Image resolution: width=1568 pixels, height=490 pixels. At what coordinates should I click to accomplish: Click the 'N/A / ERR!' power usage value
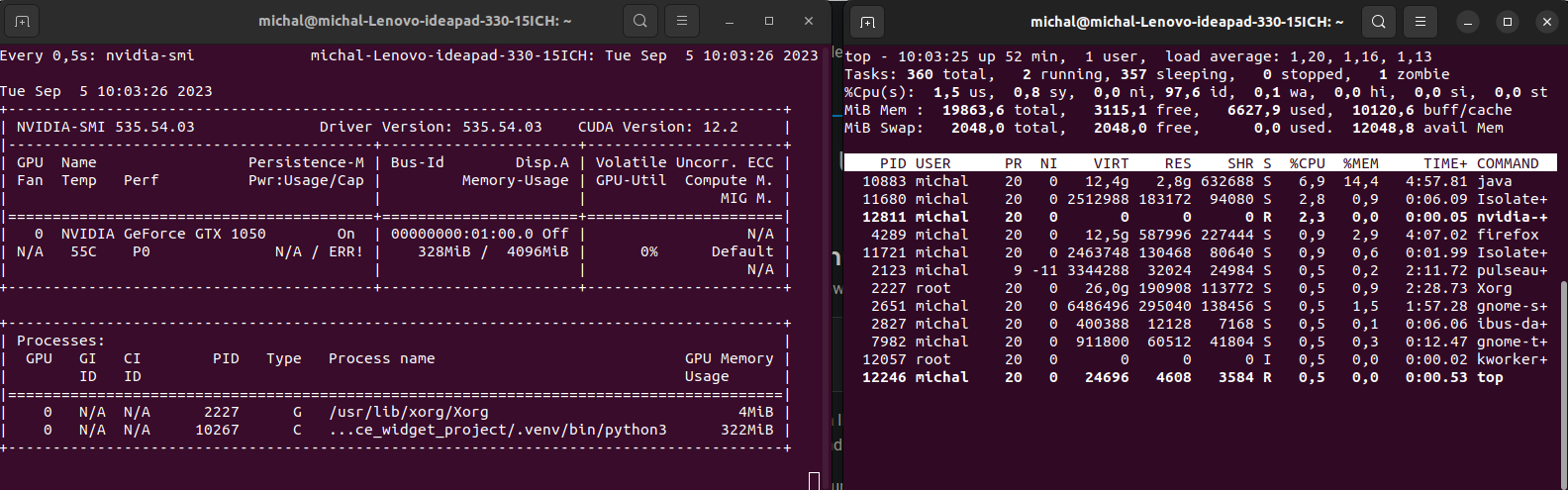click(319, 251)
